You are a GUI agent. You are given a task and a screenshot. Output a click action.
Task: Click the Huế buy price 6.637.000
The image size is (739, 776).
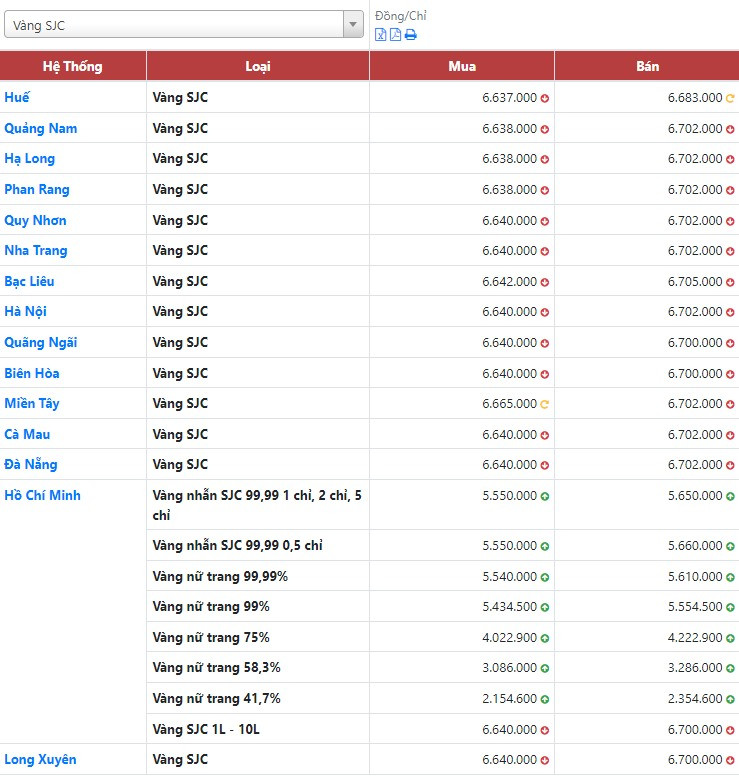point(509,97)
